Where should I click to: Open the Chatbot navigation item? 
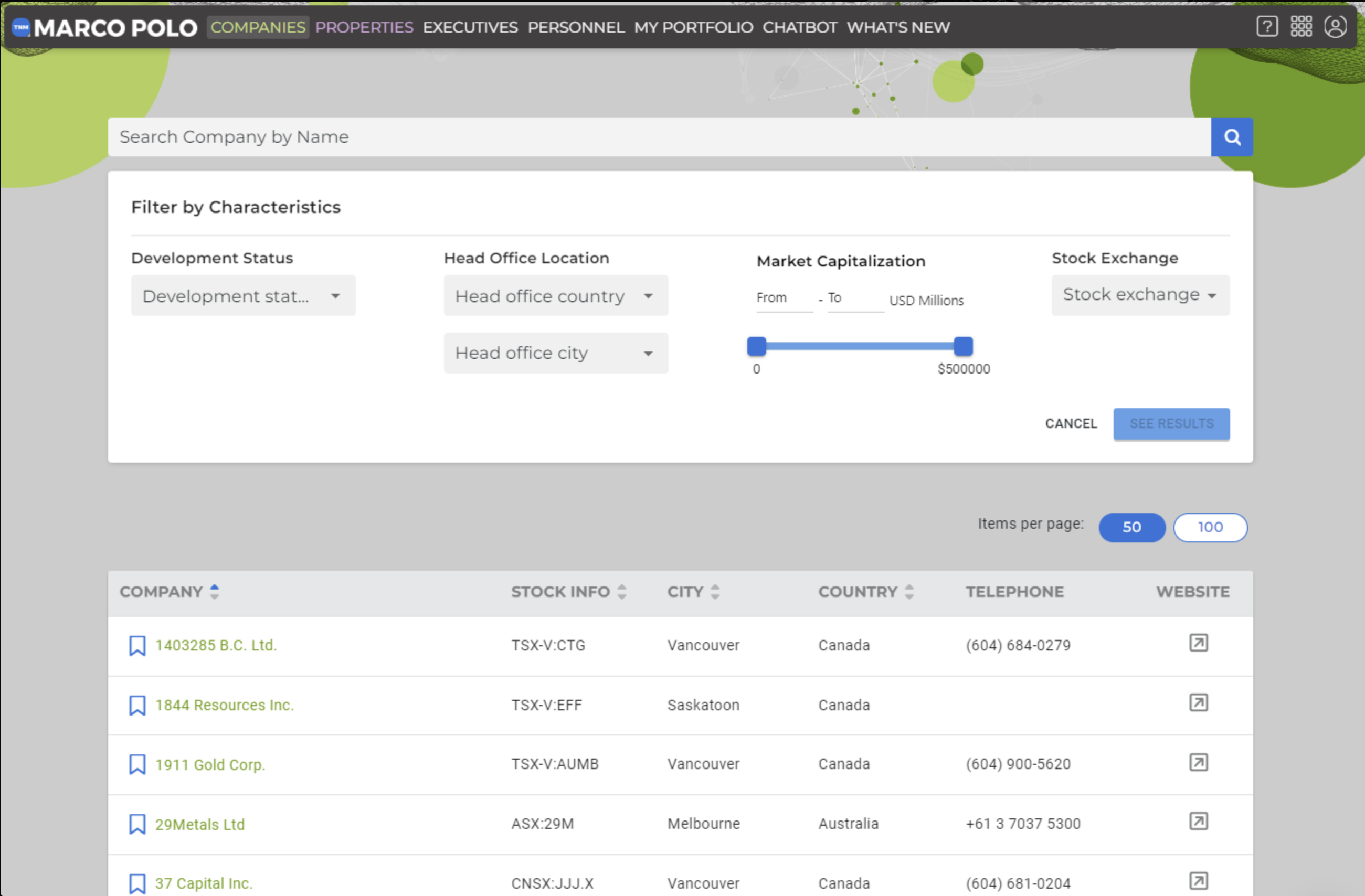(x=799, y=27)
